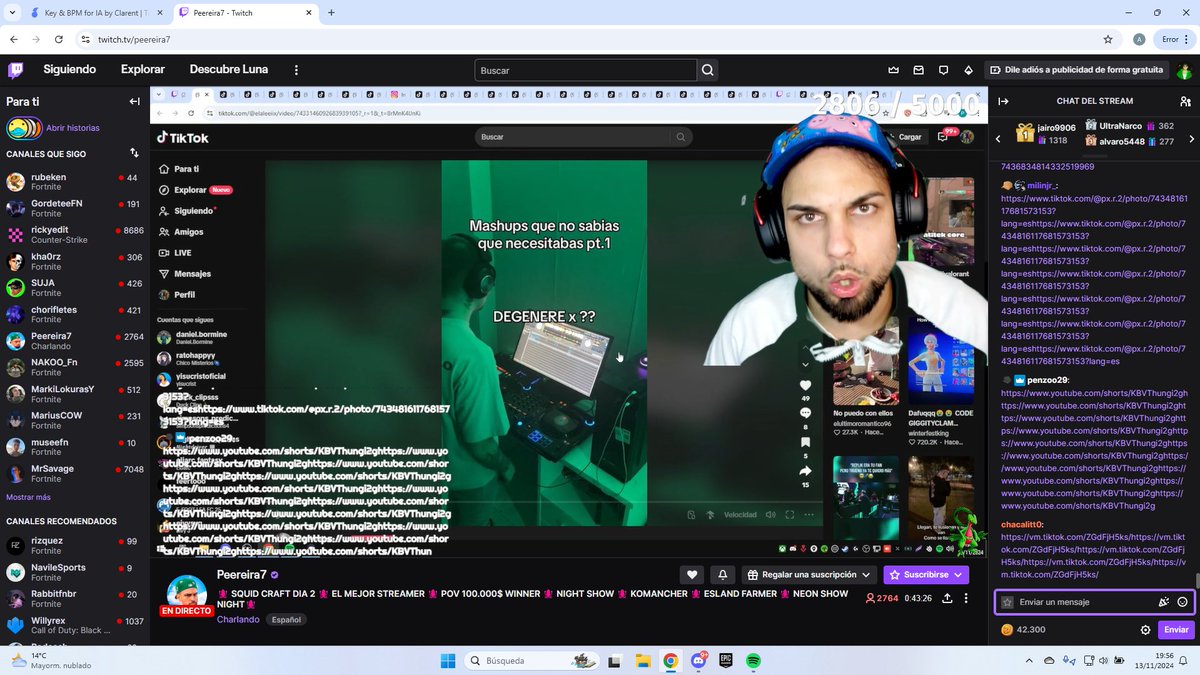Open the whispers speech-bubble icon

[x=943, y=70]
